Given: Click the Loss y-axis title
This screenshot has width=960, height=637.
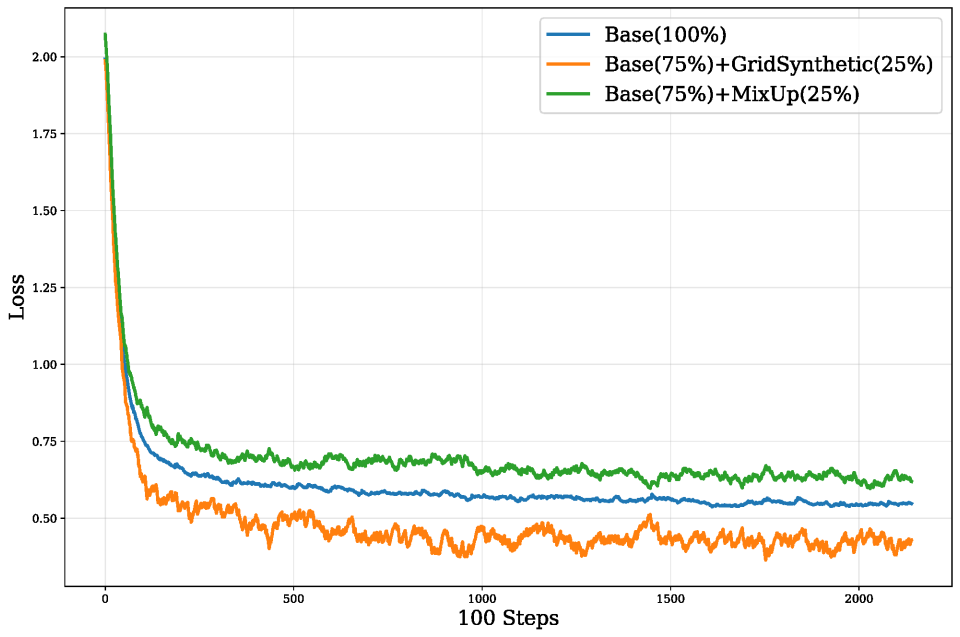Looking at the screenshot, I should point(17,296).
